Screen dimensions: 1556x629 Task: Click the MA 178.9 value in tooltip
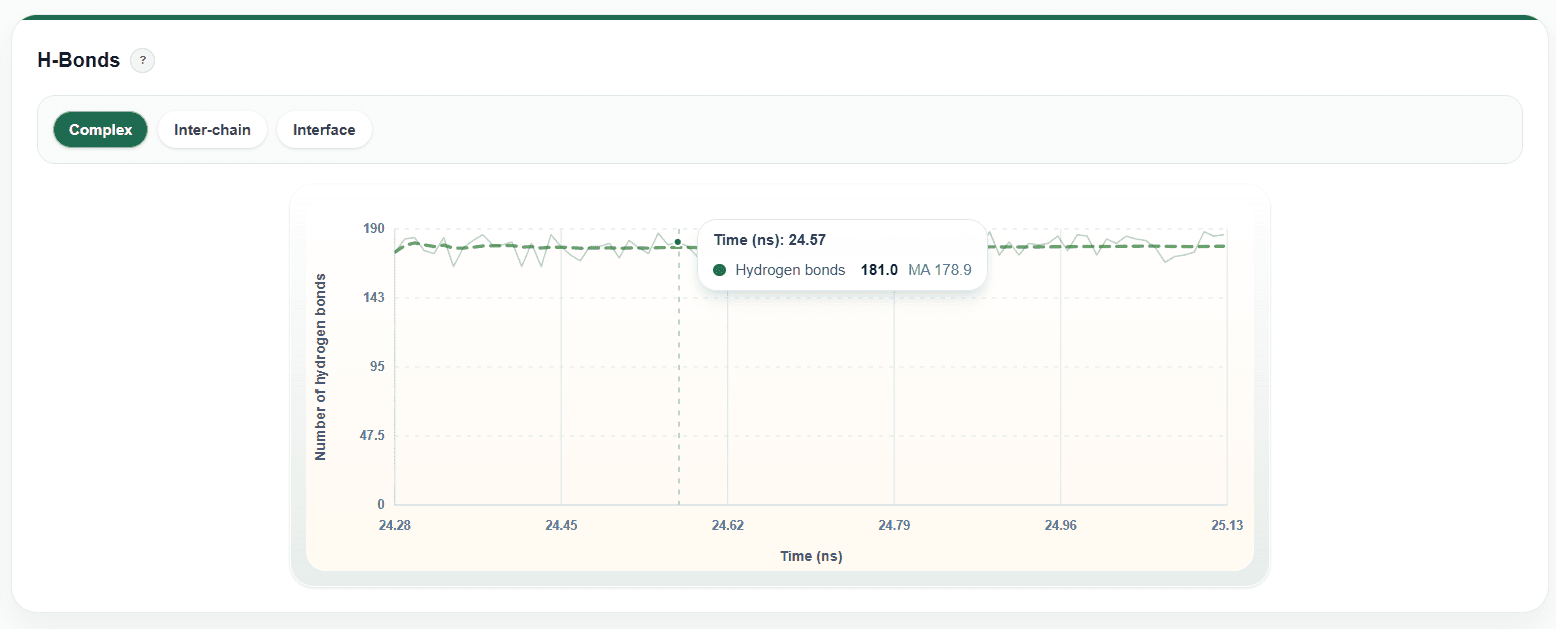pyautogui.click(x=940, y=270)
